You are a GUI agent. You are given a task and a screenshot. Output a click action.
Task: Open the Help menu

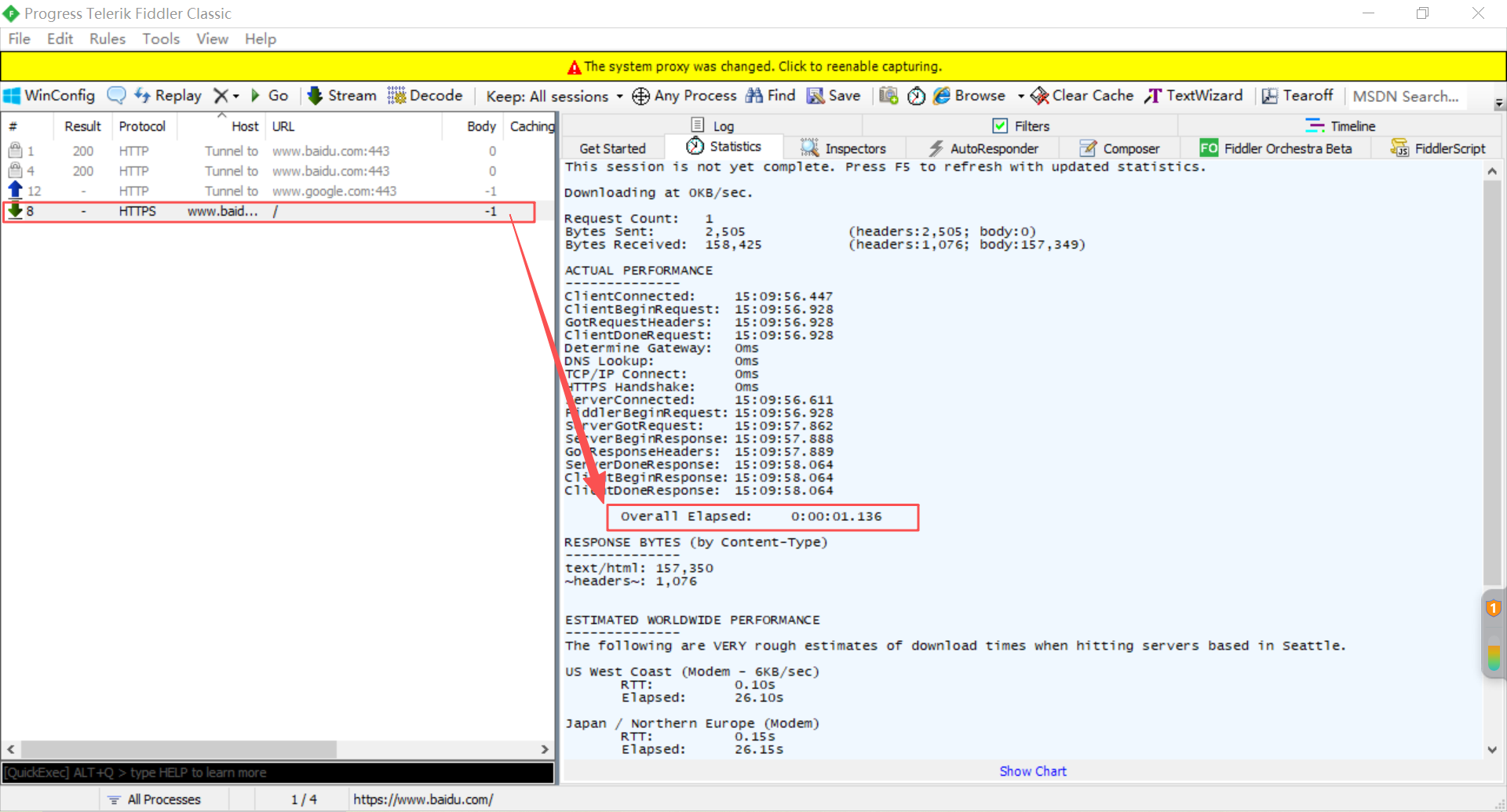click(x=261, y=38)
